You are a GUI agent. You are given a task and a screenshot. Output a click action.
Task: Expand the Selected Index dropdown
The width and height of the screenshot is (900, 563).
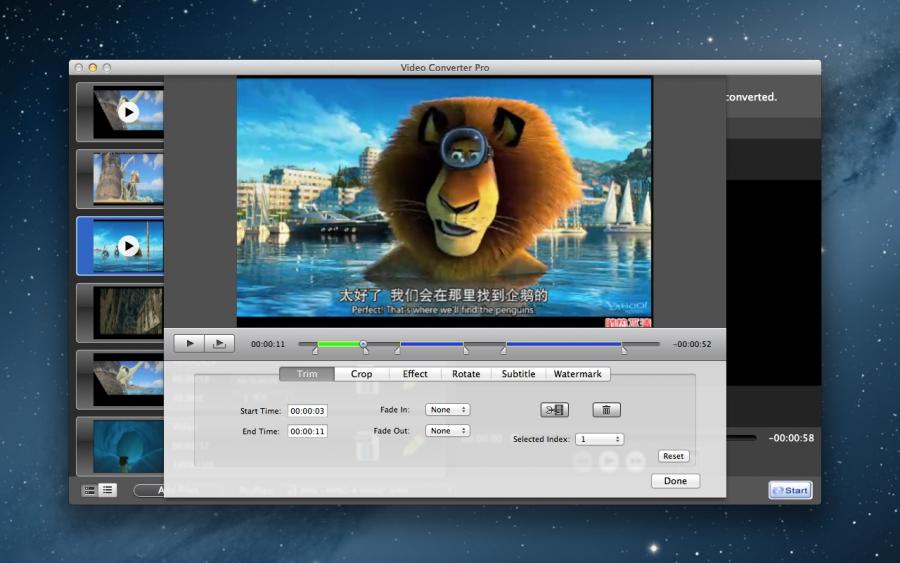coord(599,439)
